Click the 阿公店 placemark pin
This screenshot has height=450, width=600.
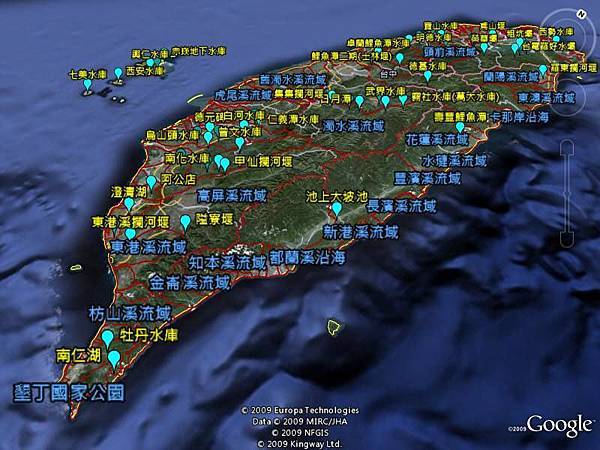[152, 182]
